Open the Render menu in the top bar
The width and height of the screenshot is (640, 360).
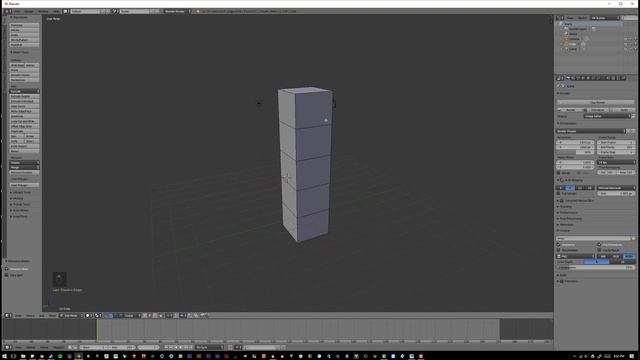tap(29, 11)
